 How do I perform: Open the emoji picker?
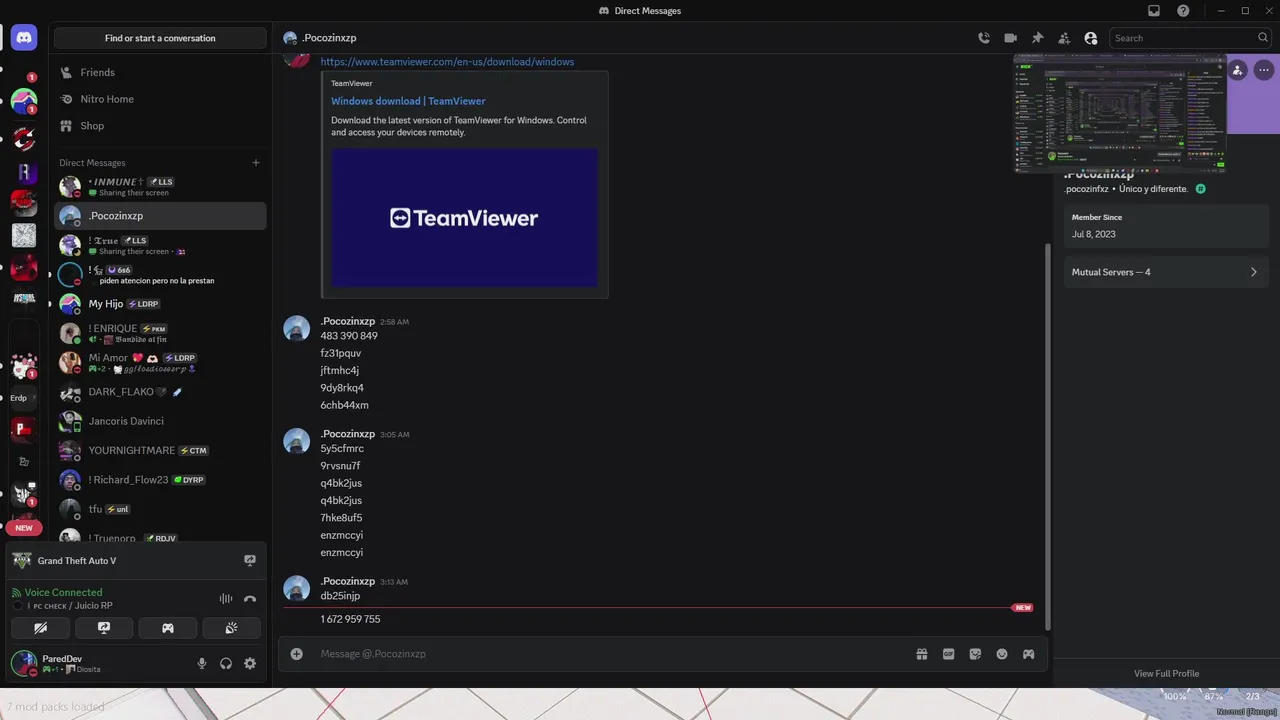click(1002, 654)
